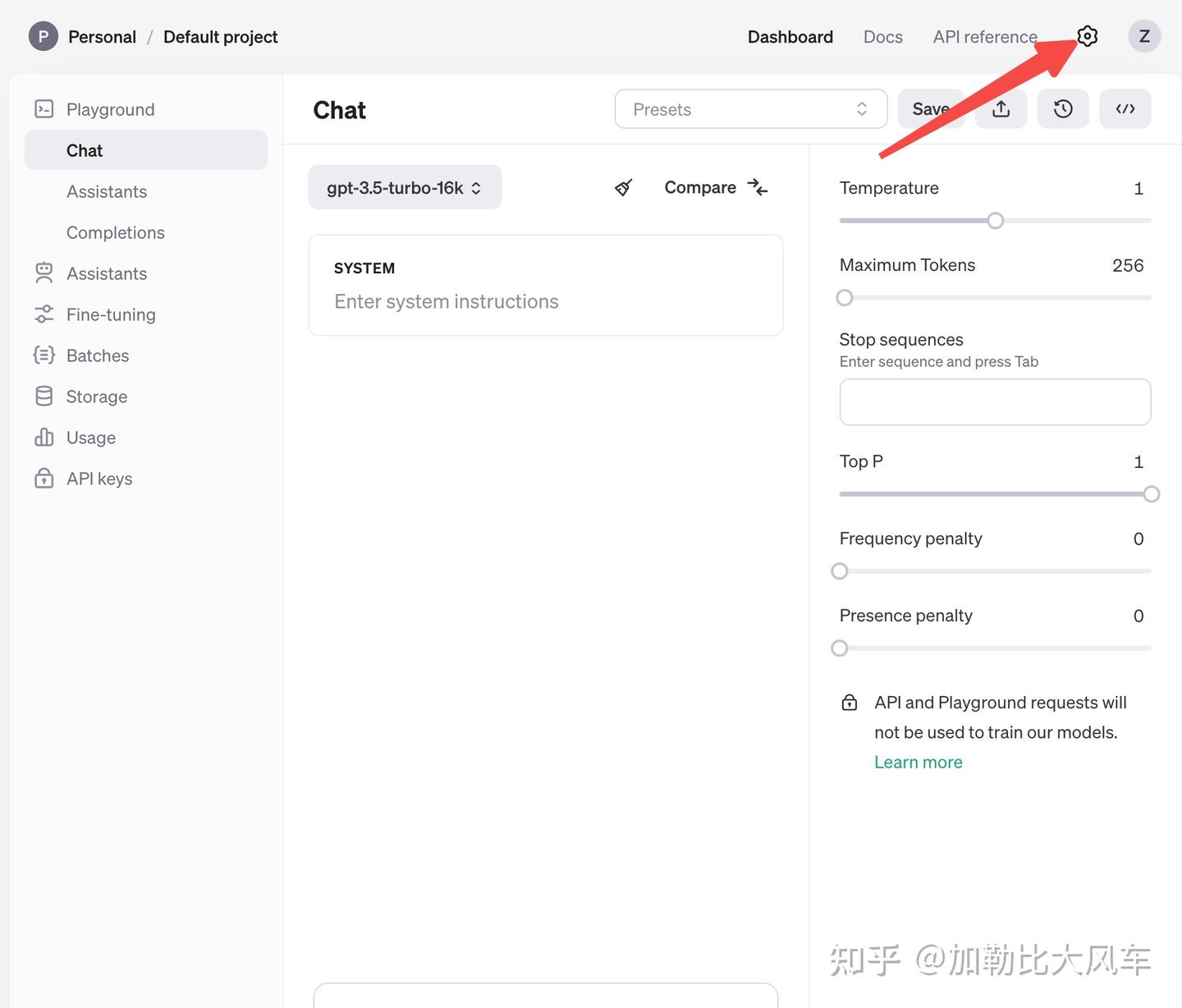Click the Save button
This screenshot has width=1182, height=1008.
pyautogui.click(x=931, y=108)
